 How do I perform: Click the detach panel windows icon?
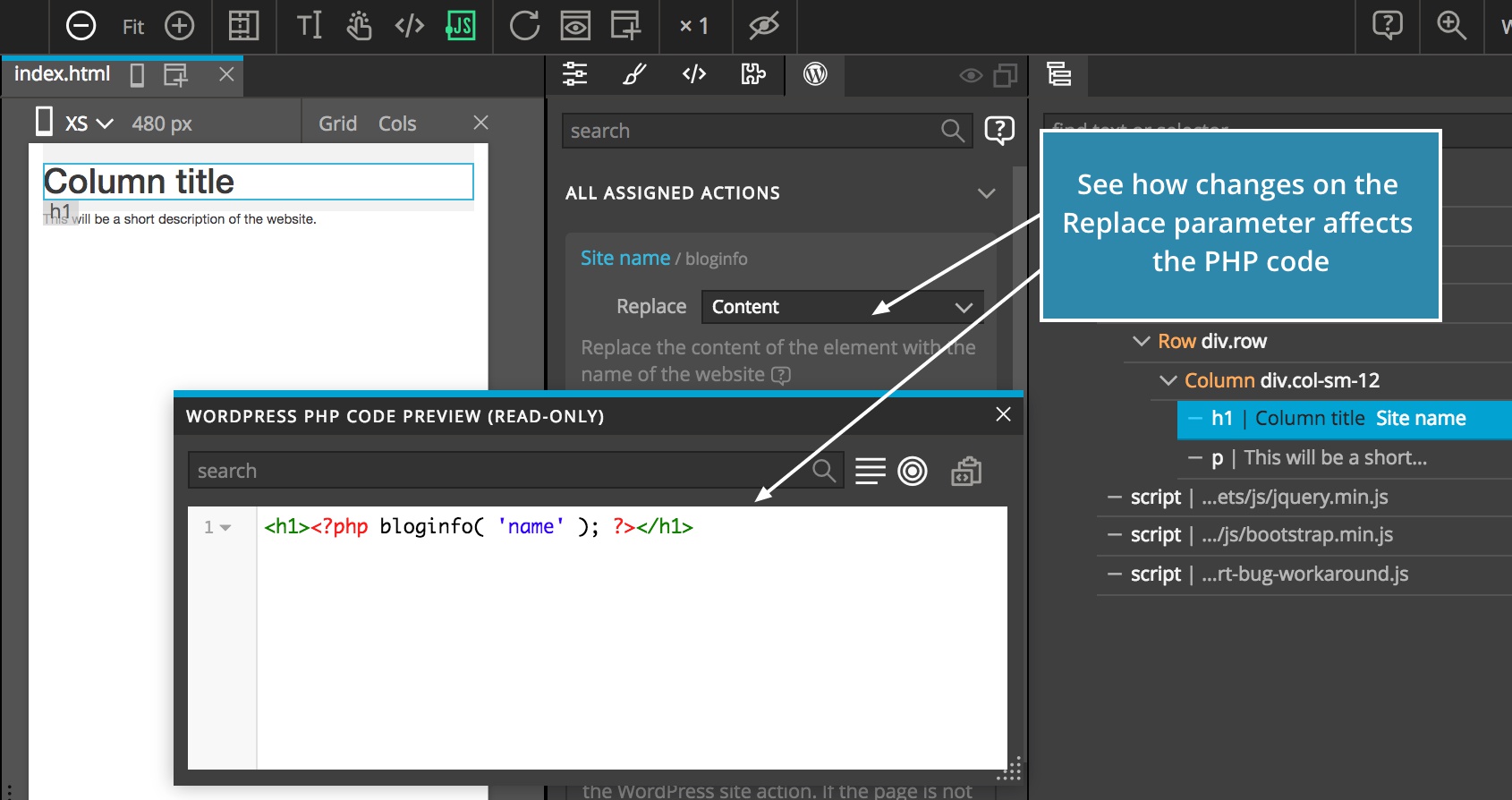click(1006, 76)
